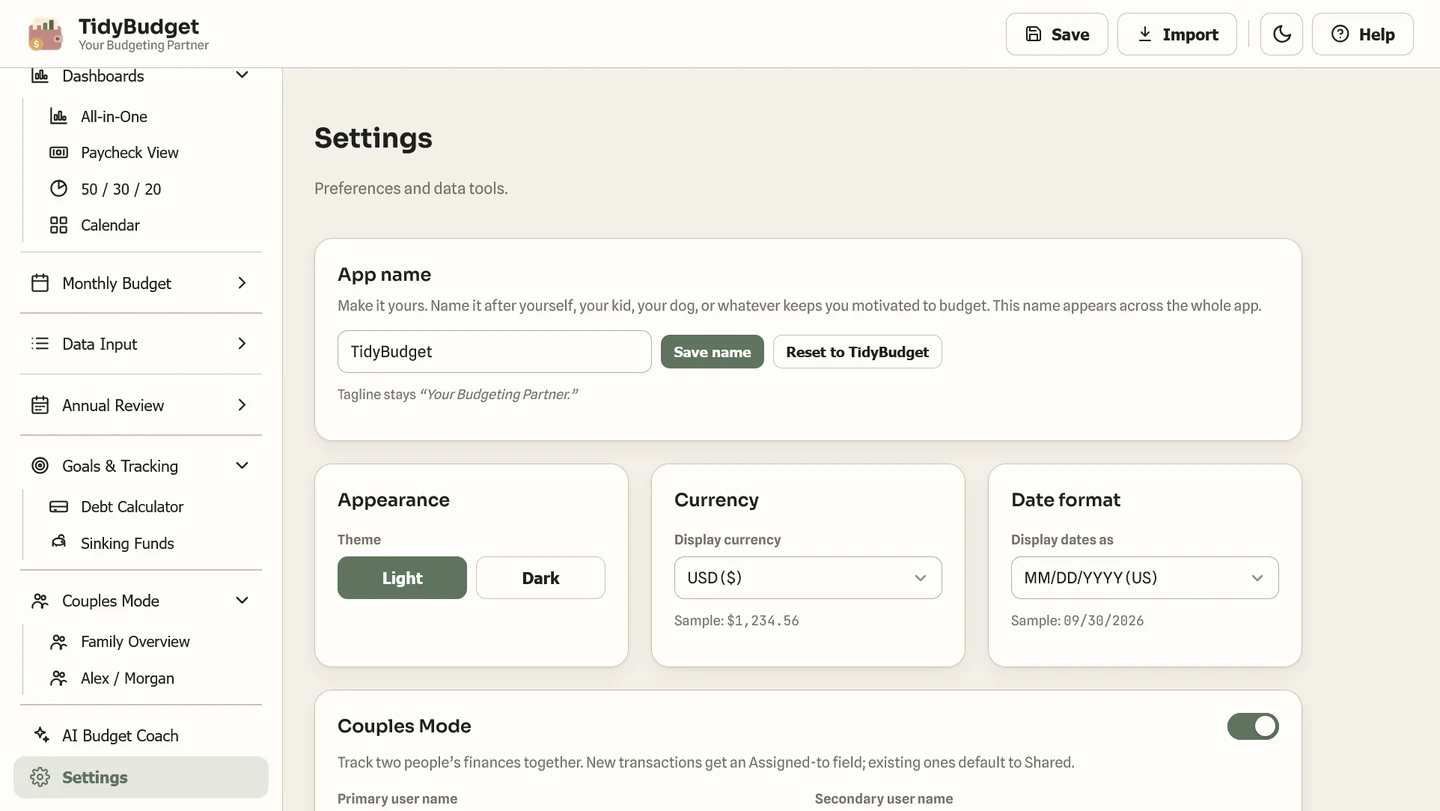
Task: Click the Import button
Action: click(x=1177, y=34)
